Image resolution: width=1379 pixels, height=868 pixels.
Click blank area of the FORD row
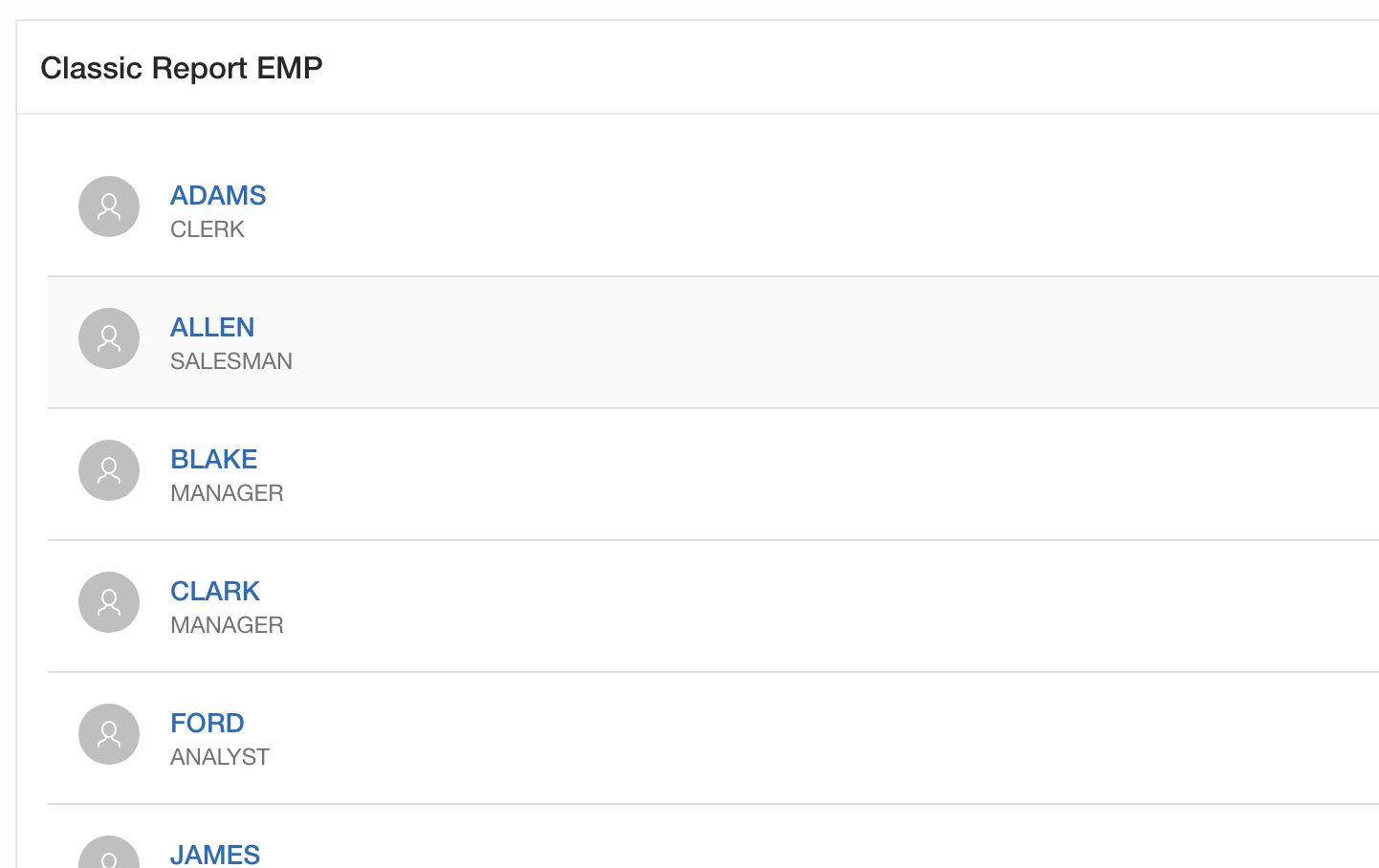coord(765,738)
